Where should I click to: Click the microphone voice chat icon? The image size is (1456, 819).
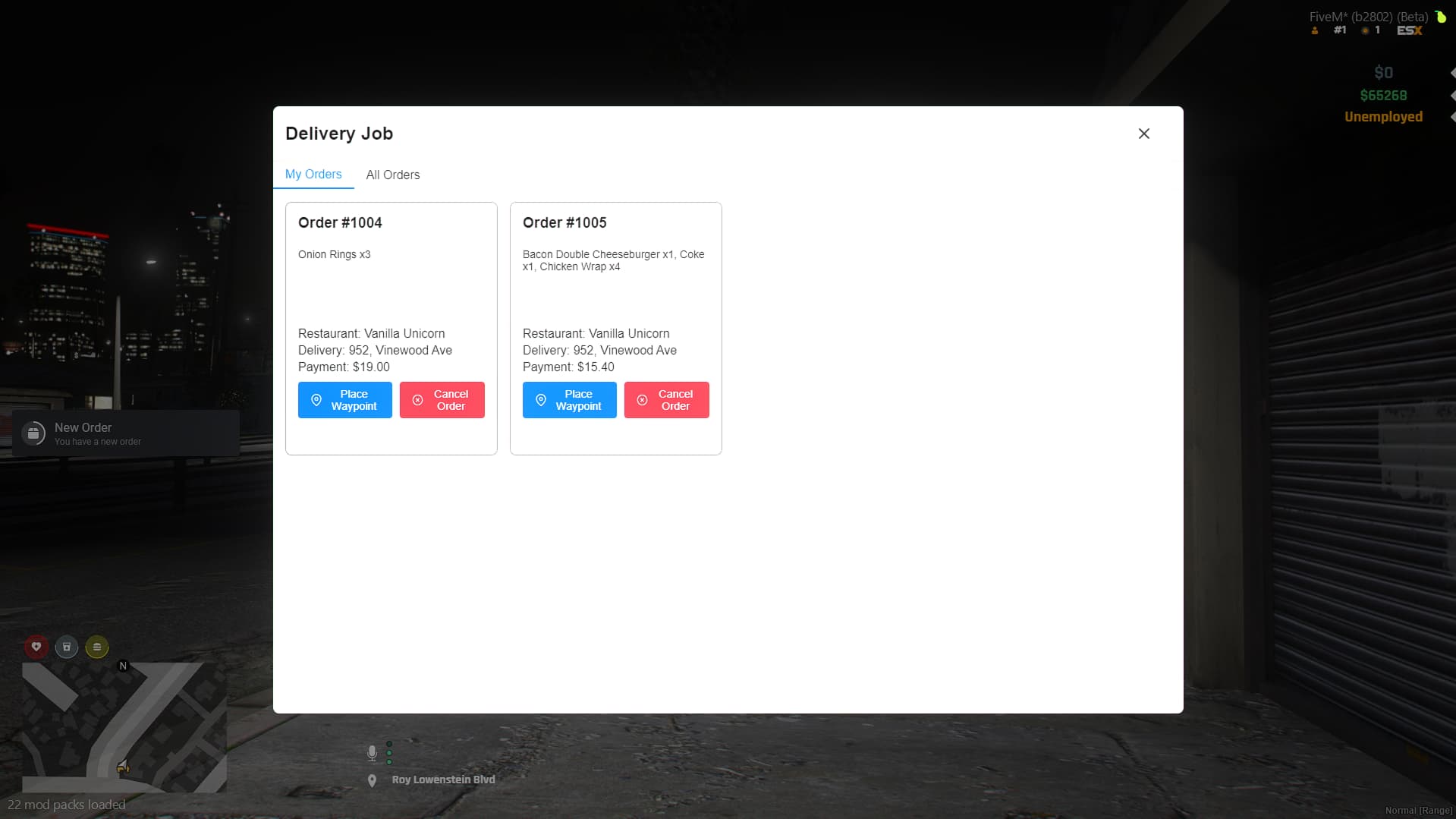pyautogui.click(x=372, y=753)
